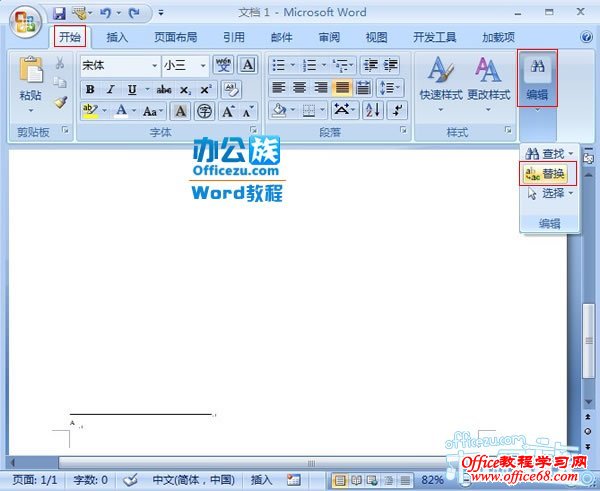600x491 pixels.
Task: Customize Quick Access Toolbar dropdown
Action: 161,13
